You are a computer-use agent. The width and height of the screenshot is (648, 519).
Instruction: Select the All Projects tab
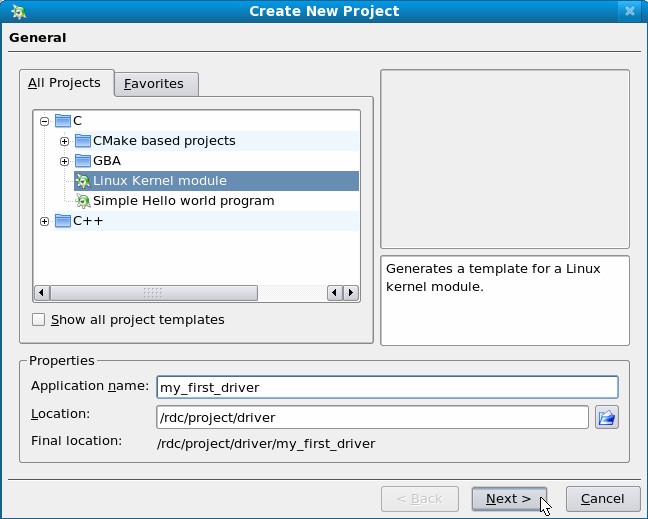point(64,83)
